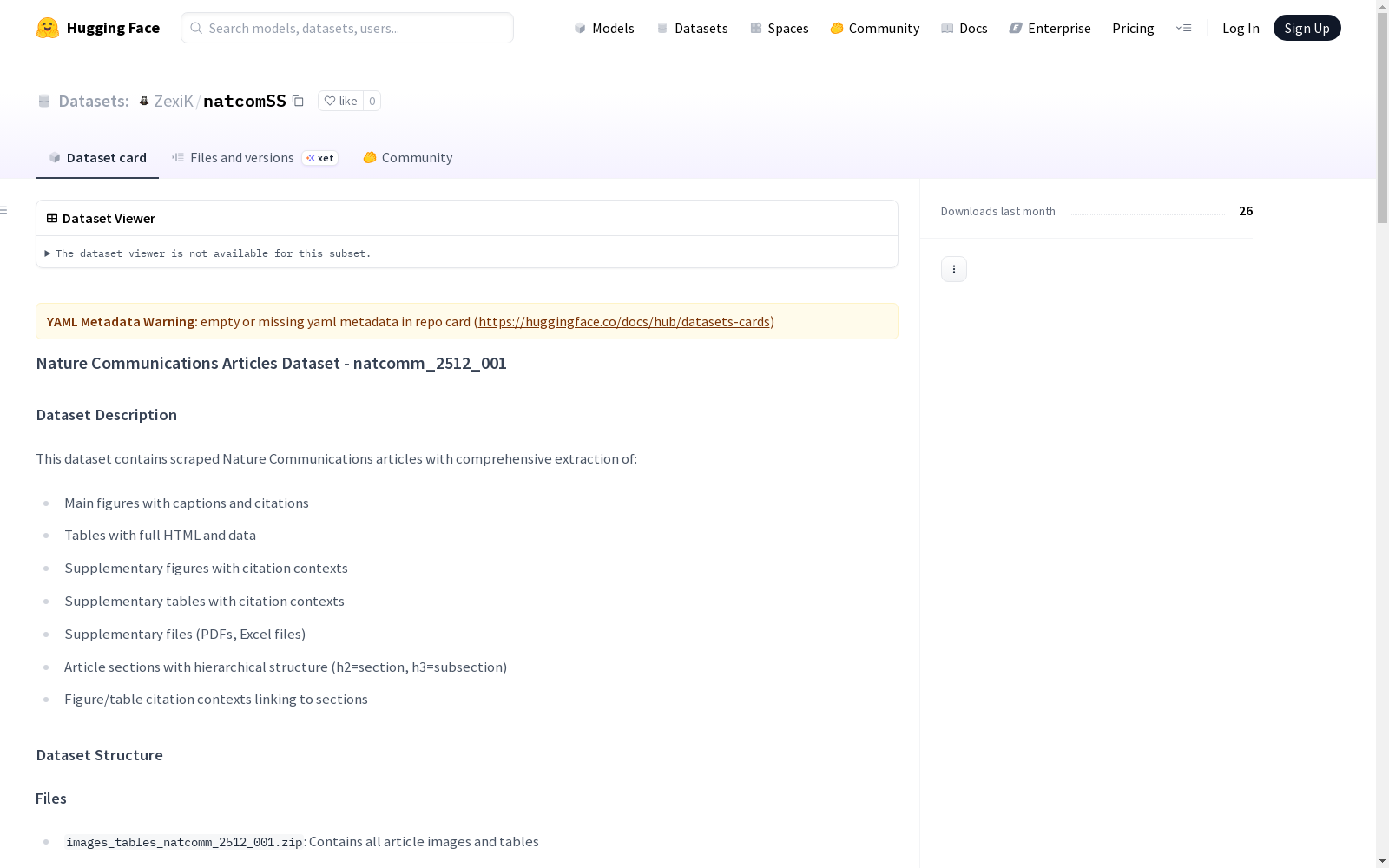Screen dimensions: 1389x868
Task: Switch to the dataset Community tab
Action: (408, 157)
